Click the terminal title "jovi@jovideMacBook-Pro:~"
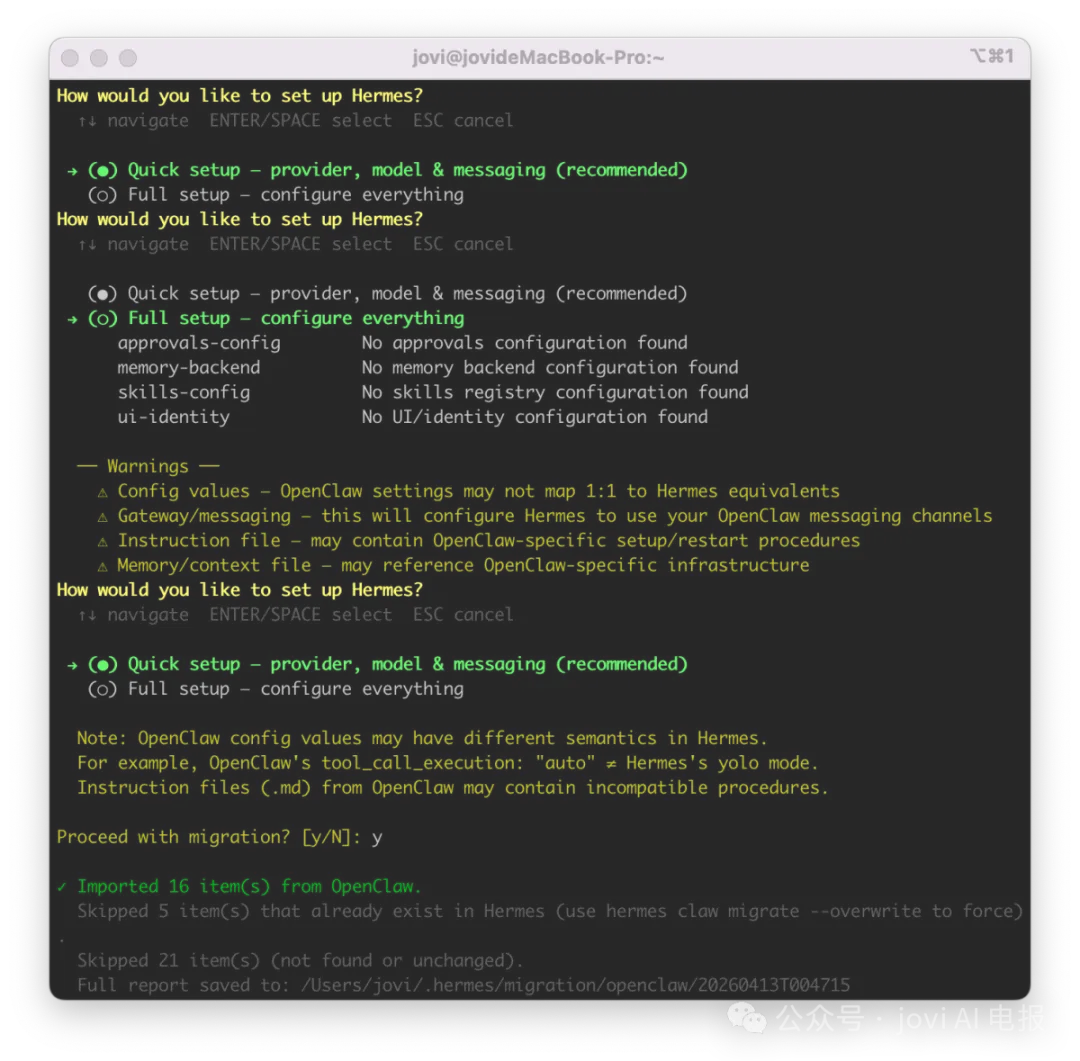Screen dimensions: 1080x1061 (x=538, y=57)
